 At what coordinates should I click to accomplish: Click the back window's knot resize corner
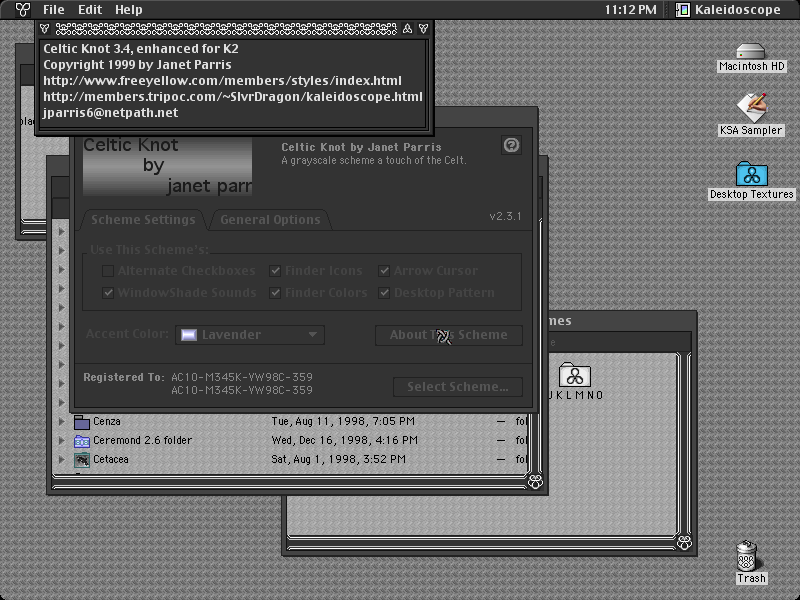[x=684, y=542]
